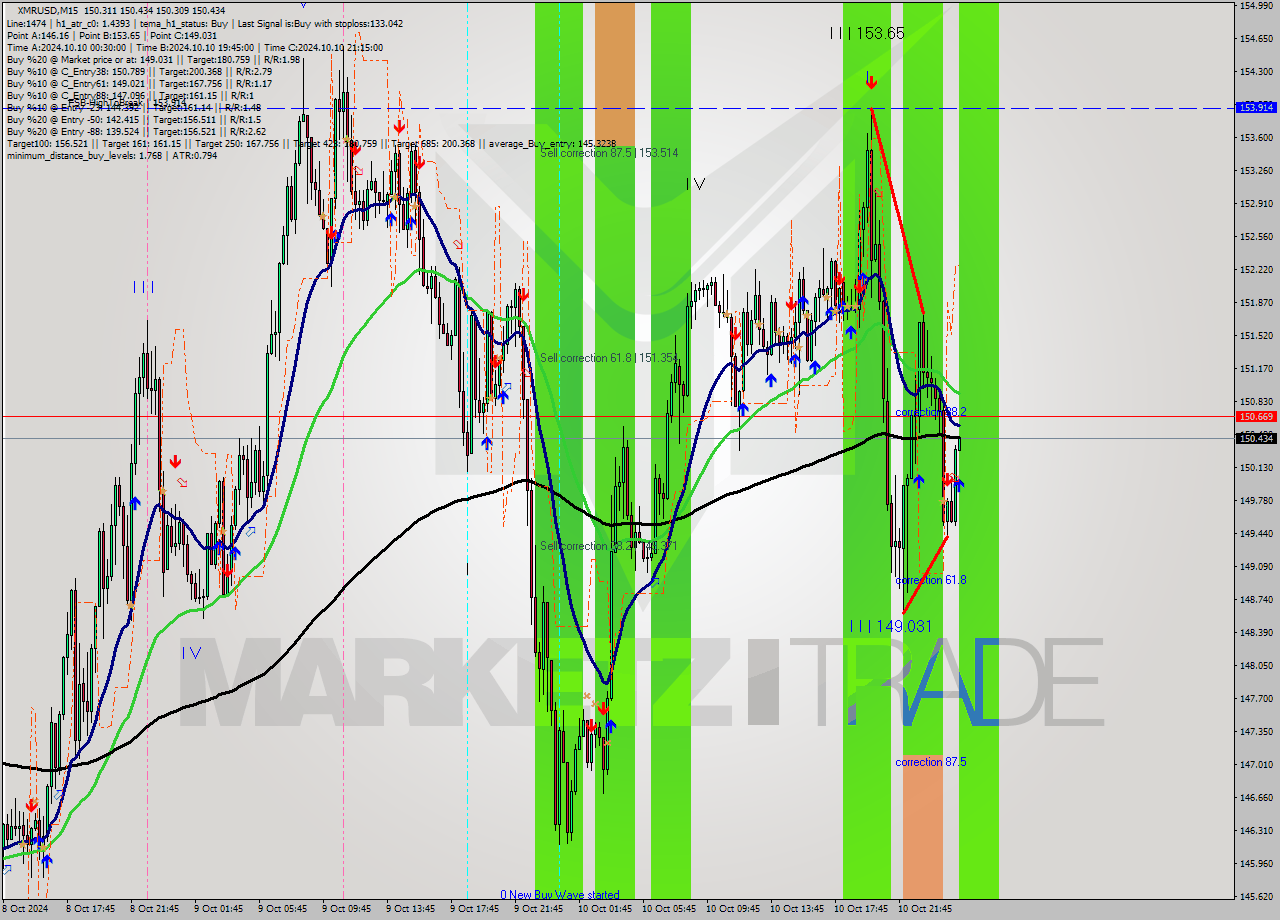Click the blue 'correction 61.8' label
The height and width of the screenshot is (920, 1280).
tap(930, 580)
